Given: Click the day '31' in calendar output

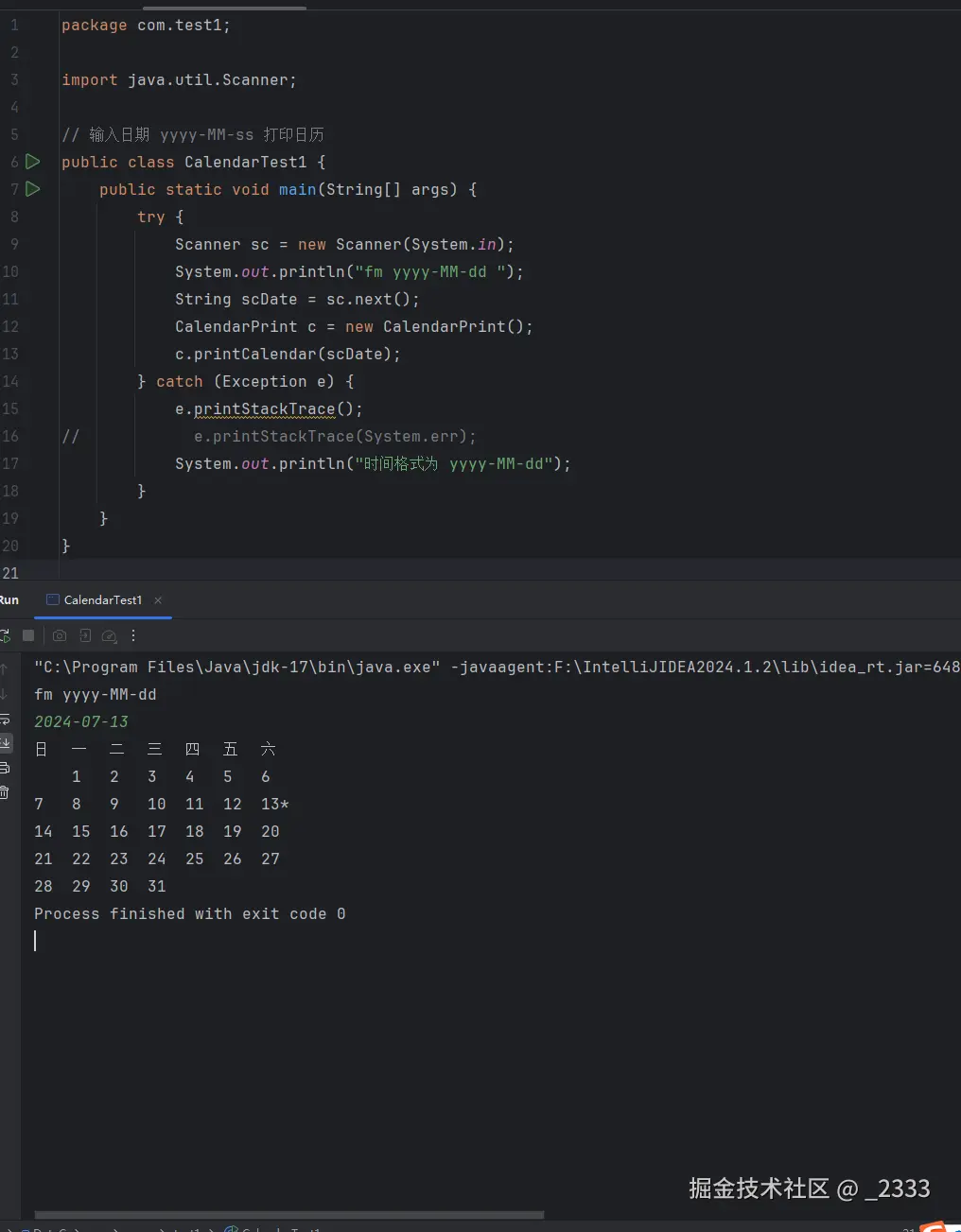Looking at the screenshot, I should (x=157, y=886).
